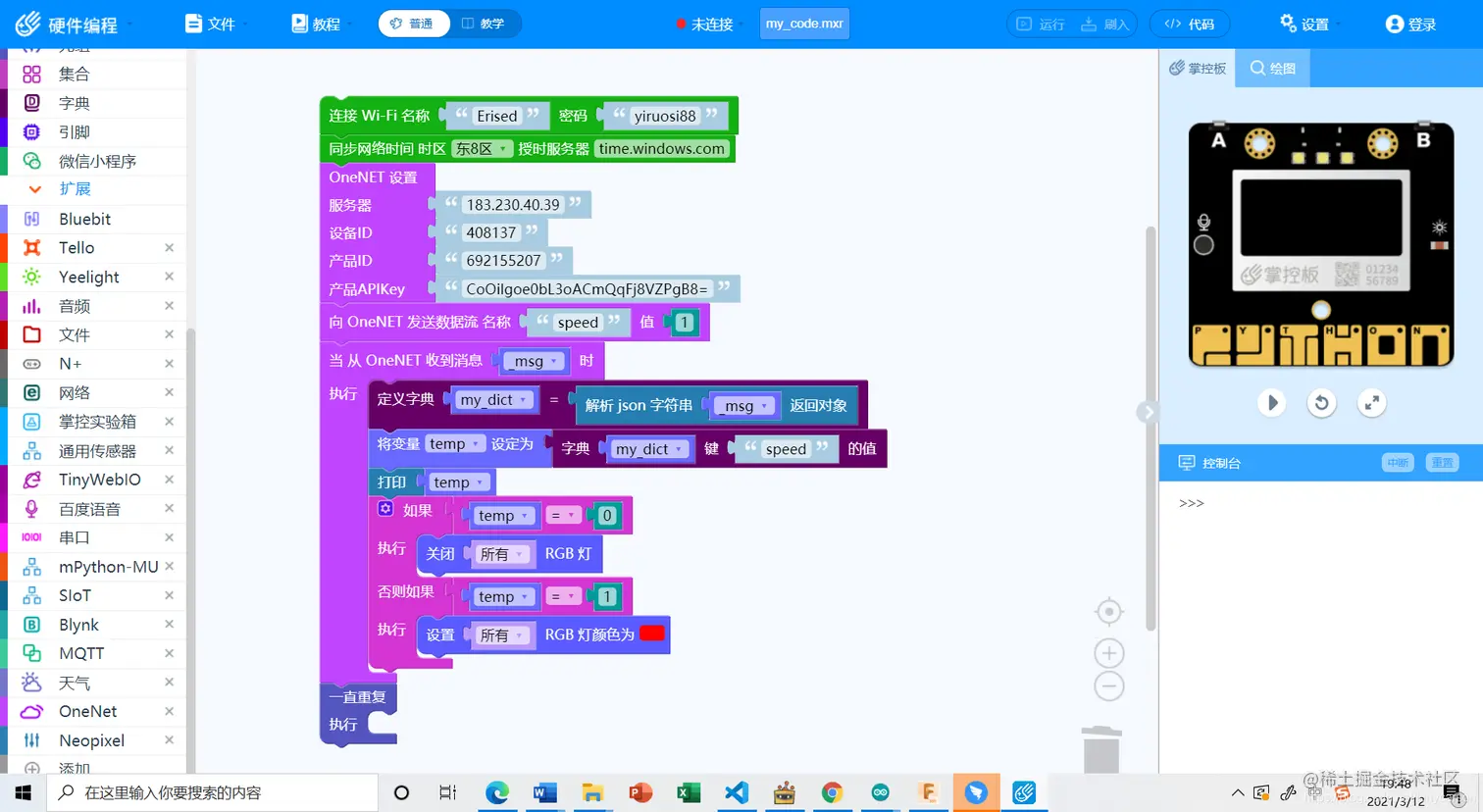The image size is (1483, 812).
Task: Open the msg variable dropdown
Action: 533,361
